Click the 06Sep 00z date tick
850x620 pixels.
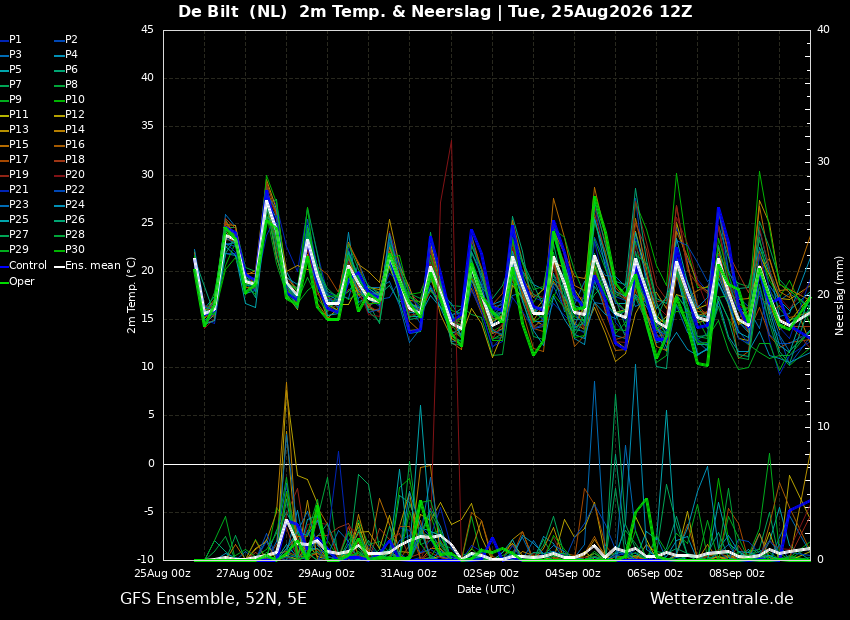coord(654,573)
